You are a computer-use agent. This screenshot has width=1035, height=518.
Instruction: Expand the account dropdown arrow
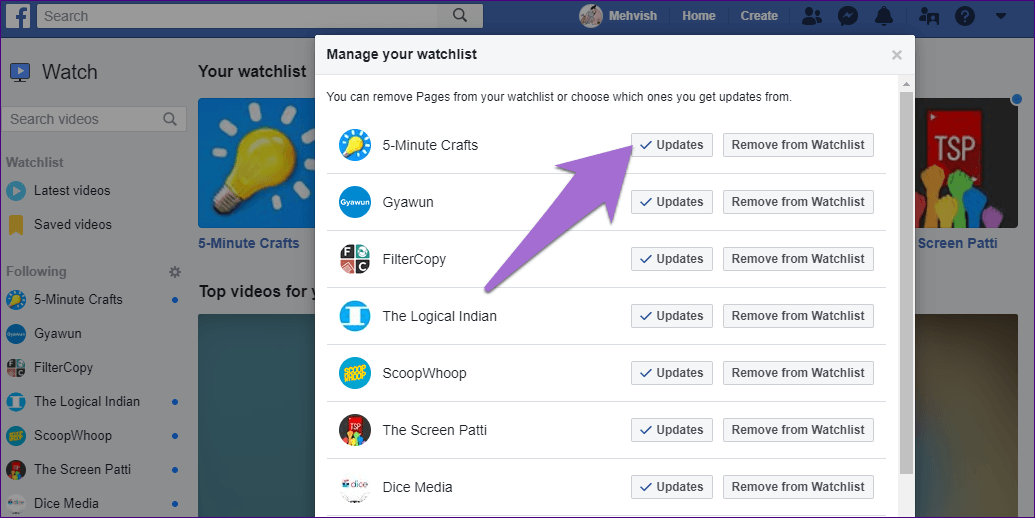(1001, 16)
